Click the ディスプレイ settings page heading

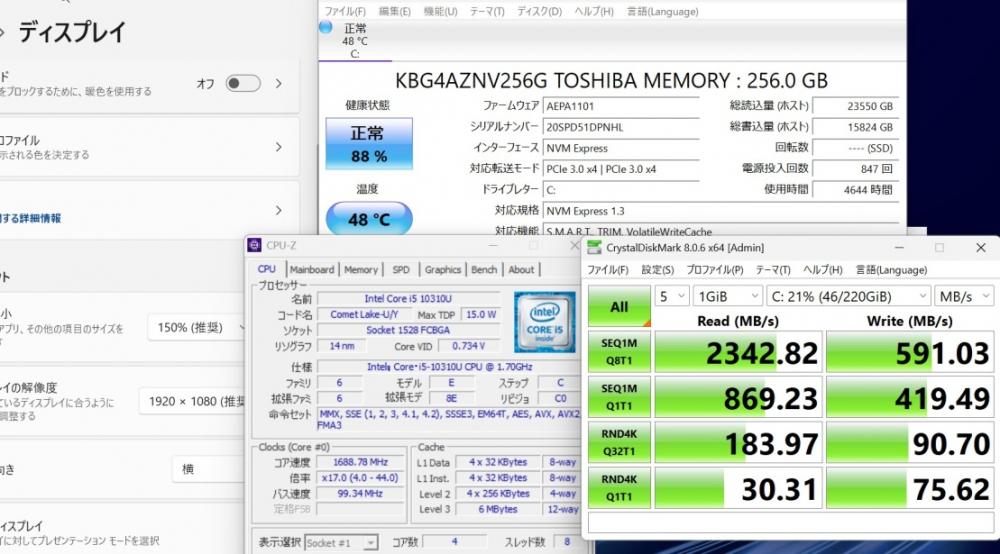[72, 32]
